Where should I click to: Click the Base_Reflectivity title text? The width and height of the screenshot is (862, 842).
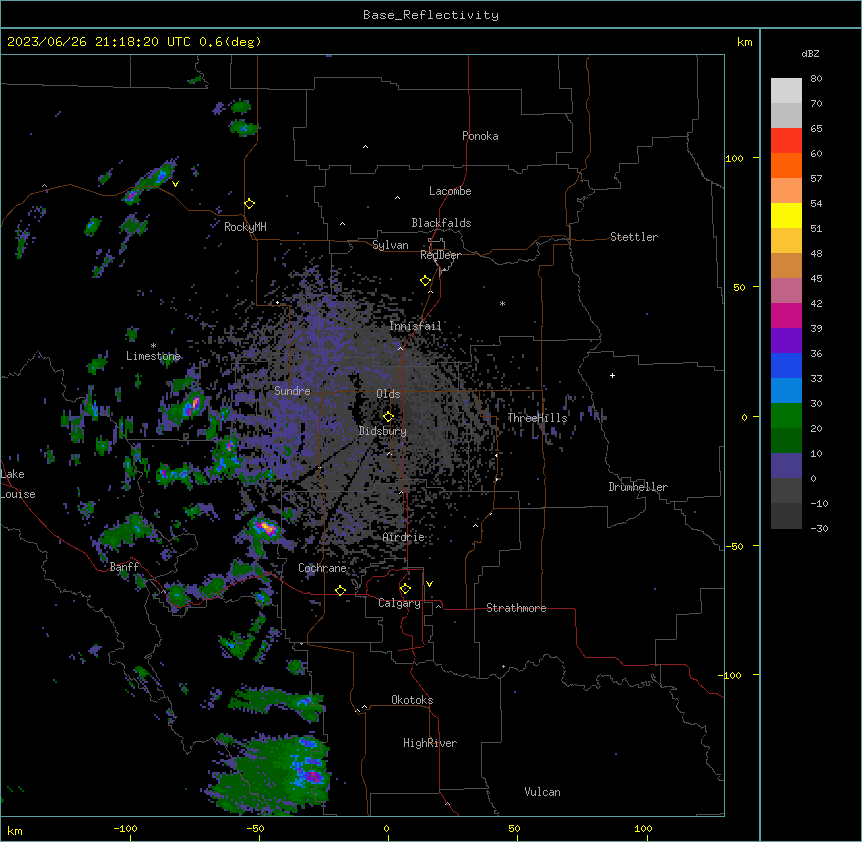point(431,15)
